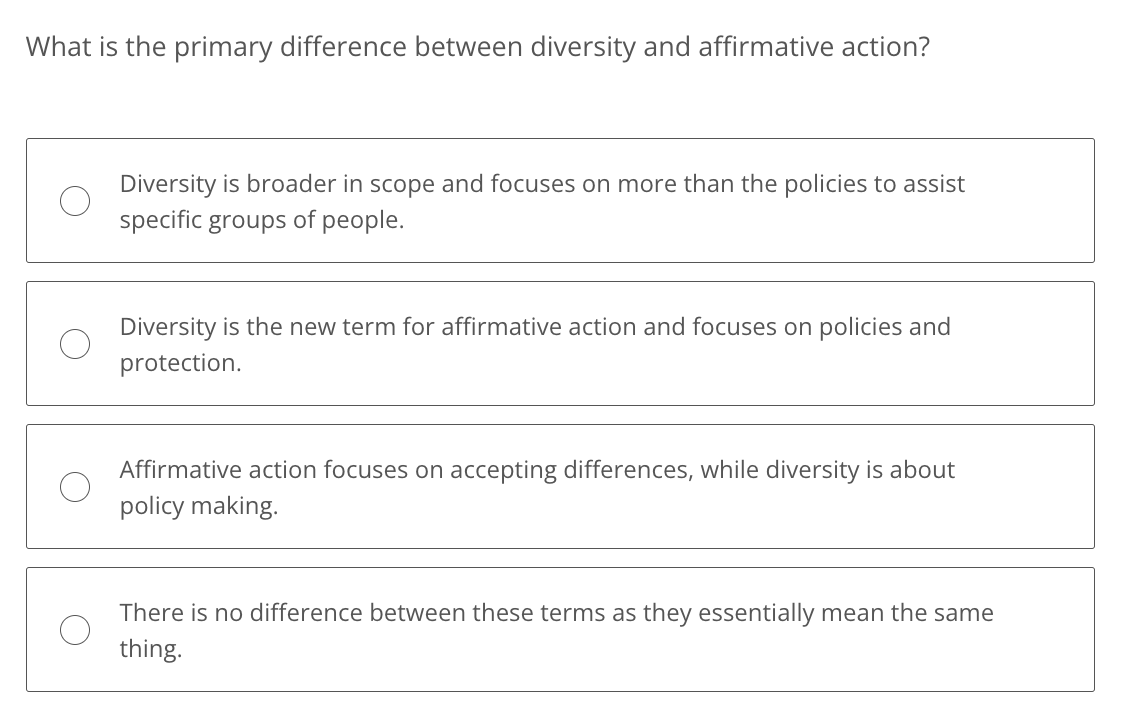Choose the second answer option card
The height and width of the screenshot is (720, 1142).
[560, 344]
